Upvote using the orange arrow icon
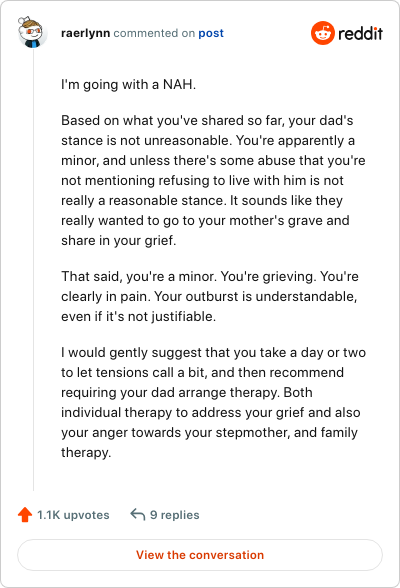Screen dimensions: 400x588 click(25, 514)
